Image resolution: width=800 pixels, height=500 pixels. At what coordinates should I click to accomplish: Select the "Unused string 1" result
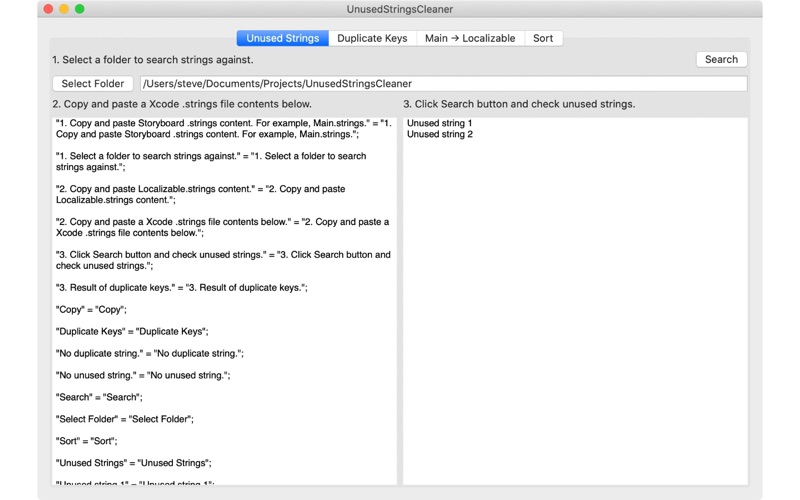tap(440, 123)
